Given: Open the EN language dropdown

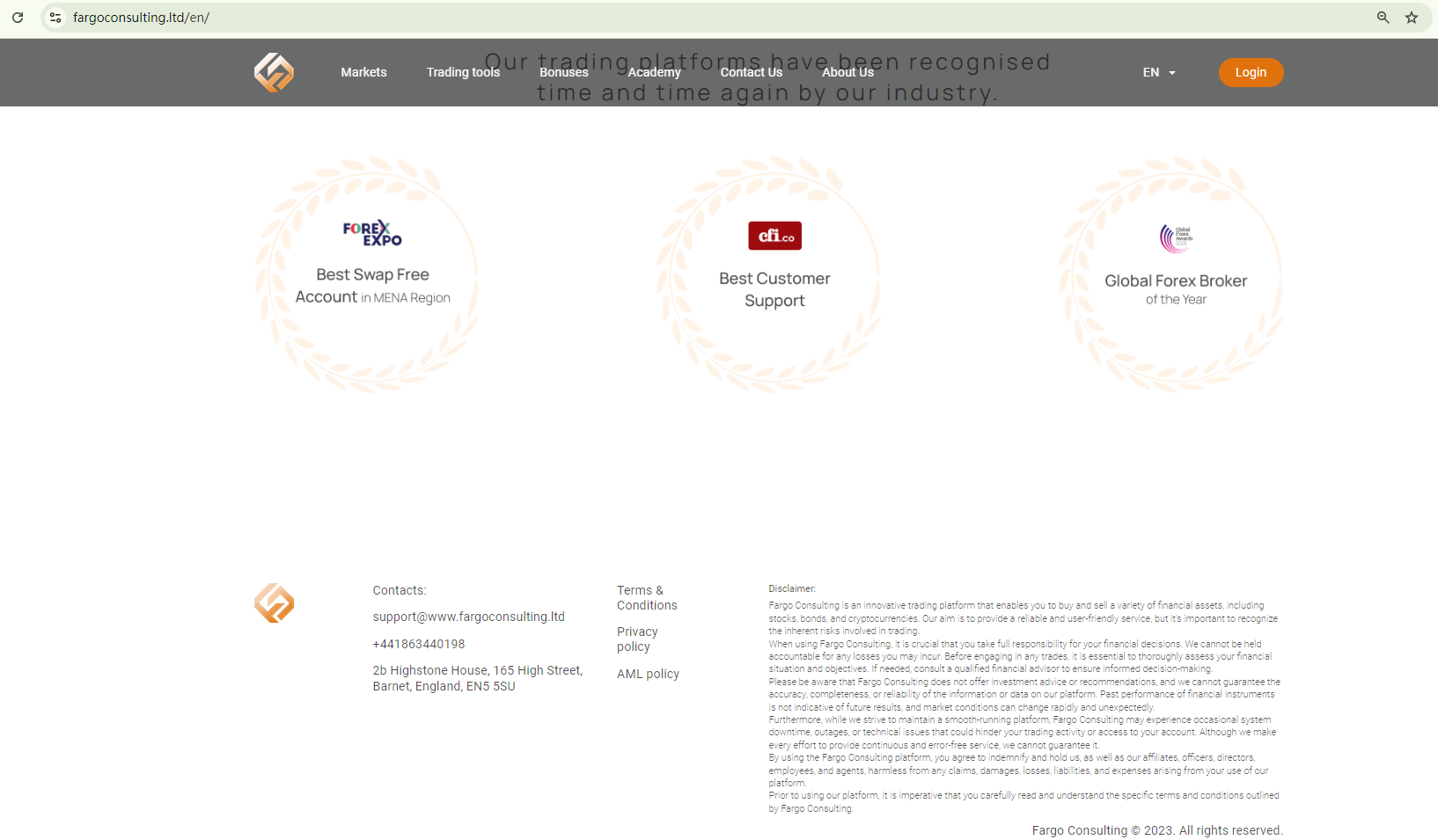Looking at the screenshot, I should (x=1159, y=72).
